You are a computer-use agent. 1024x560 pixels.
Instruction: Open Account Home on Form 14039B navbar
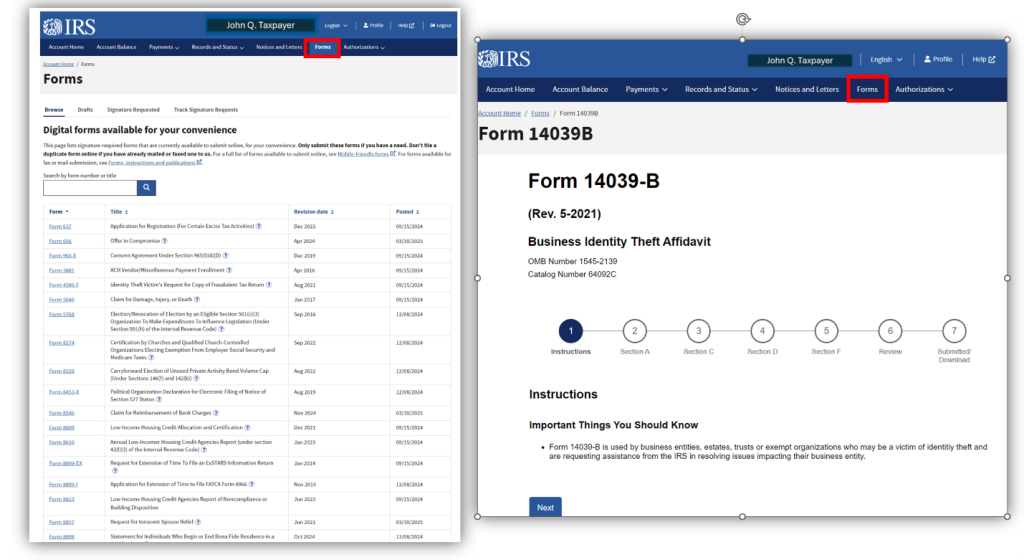click(x=510, y=89)
